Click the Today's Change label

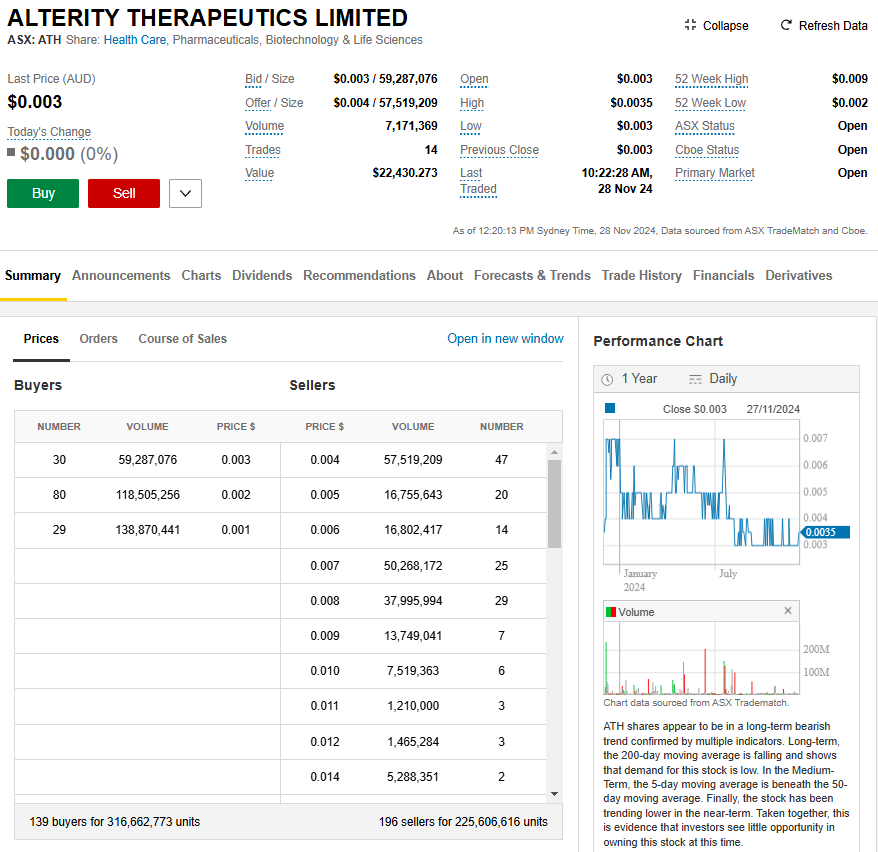click(49, 132)
